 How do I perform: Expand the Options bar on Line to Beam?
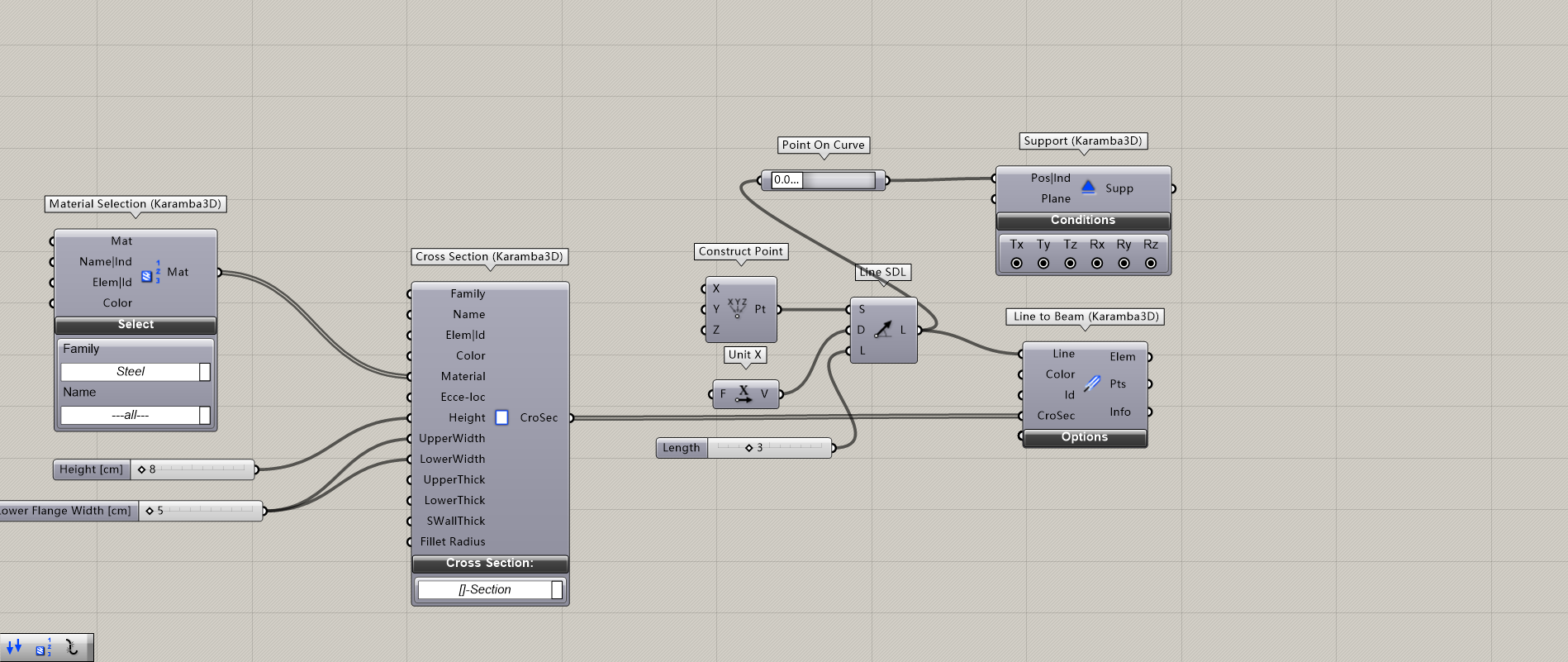1084,437
